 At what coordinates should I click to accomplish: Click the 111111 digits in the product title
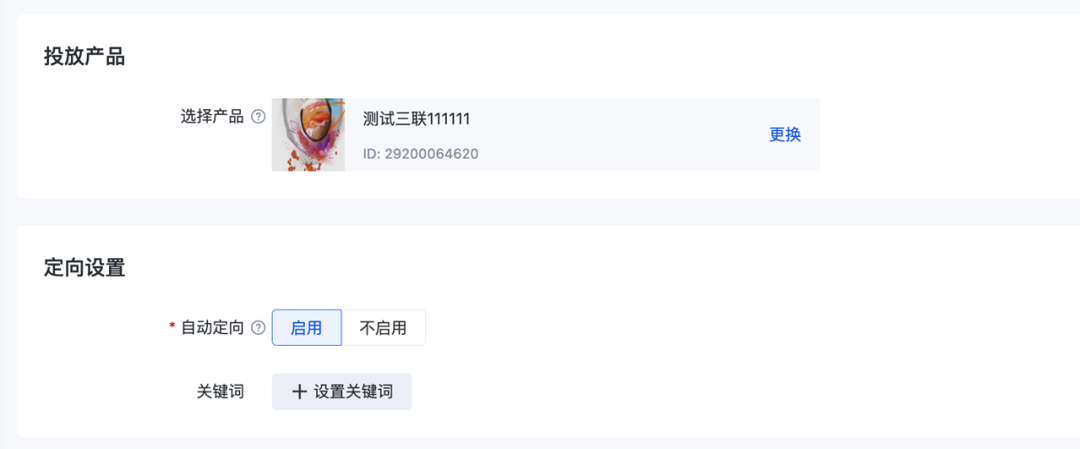tap(449, 118)
